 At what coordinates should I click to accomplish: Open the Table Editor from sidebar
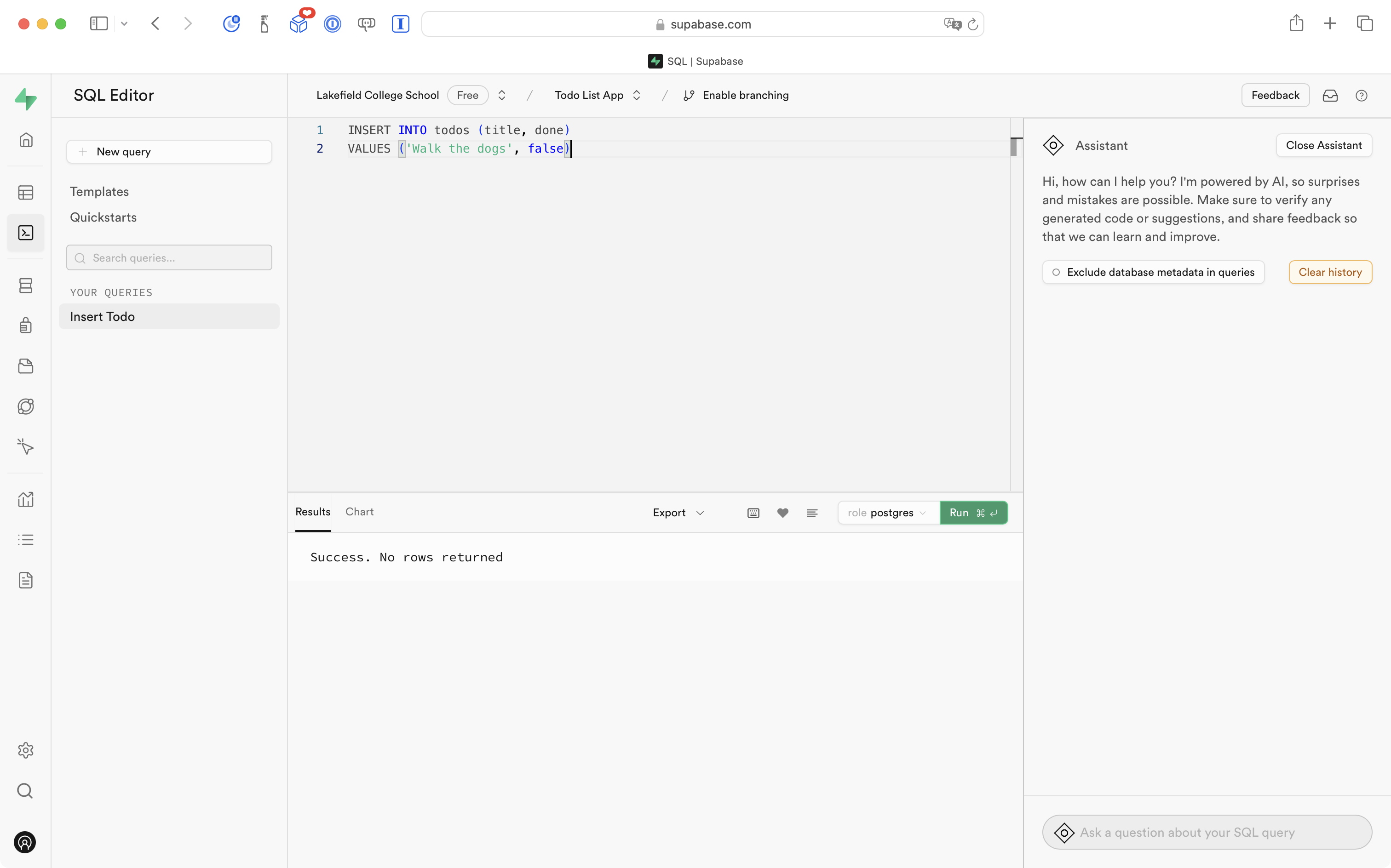click(26, 192)
